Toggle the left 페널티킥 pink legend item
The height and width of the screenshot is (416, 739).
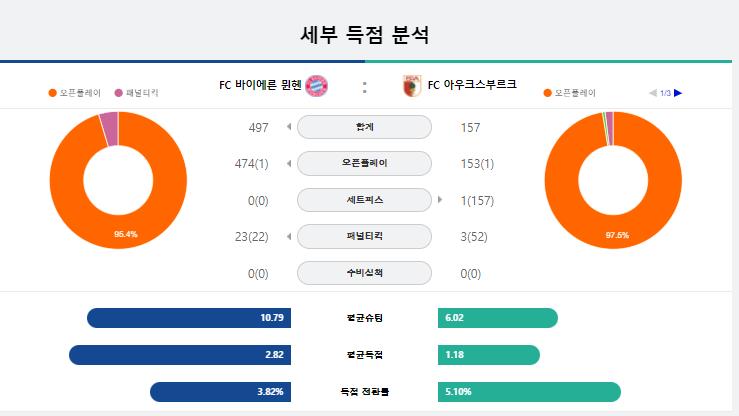[x=137, y=93]
